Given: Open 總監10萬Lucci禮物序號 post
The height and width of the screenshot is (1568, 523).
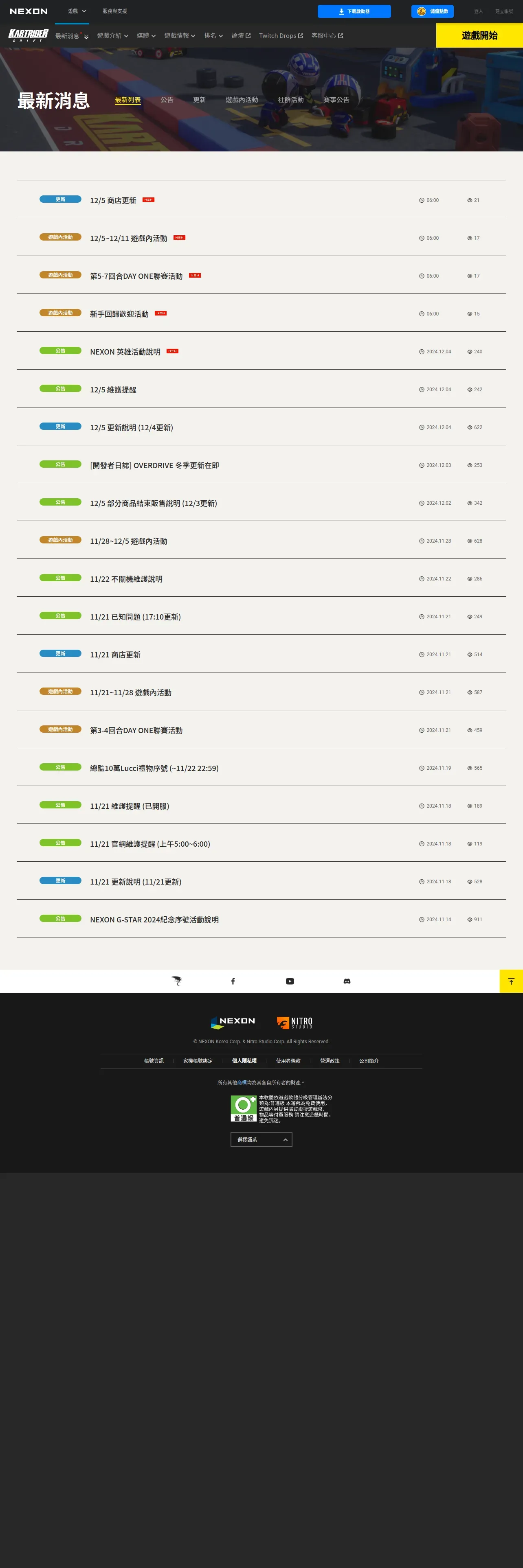Looking at the screenshot, I should [154, 768].
